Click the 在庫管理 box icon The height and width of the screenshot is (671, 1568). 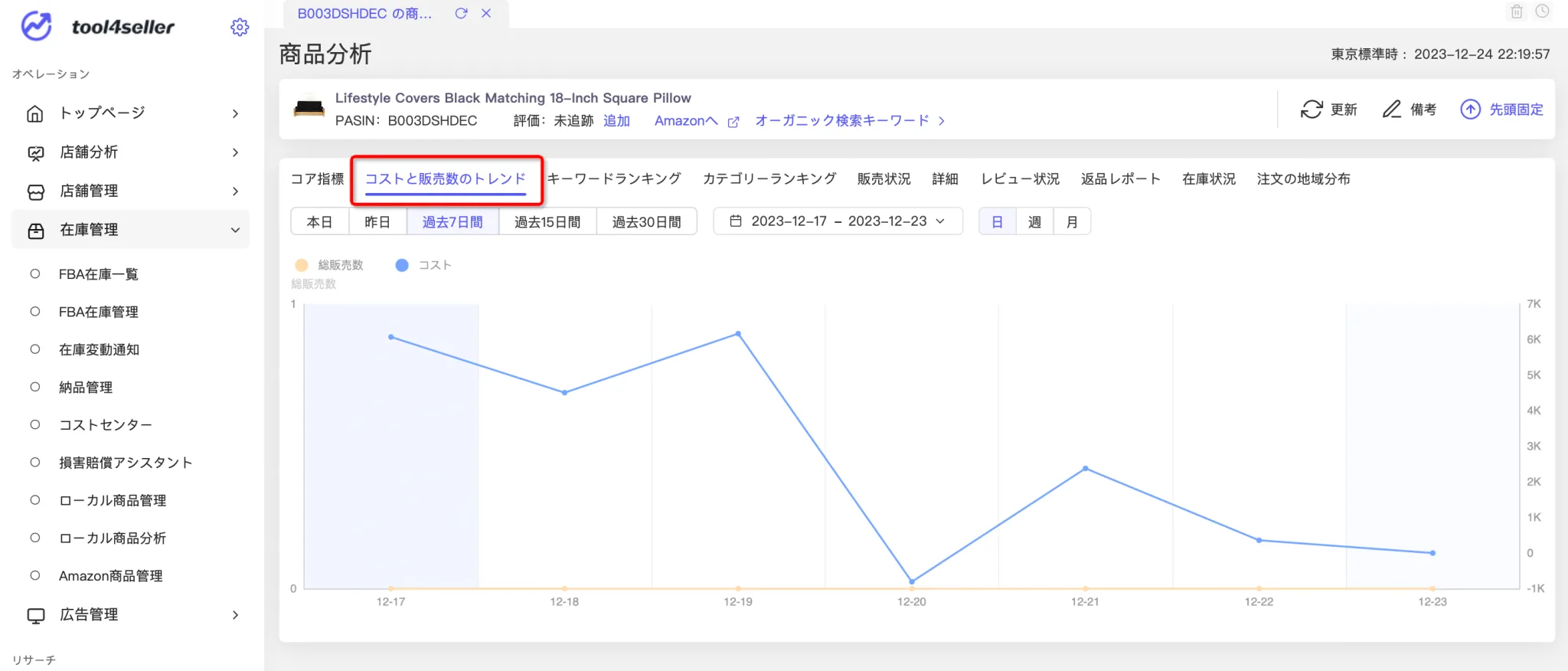[35, 230]
